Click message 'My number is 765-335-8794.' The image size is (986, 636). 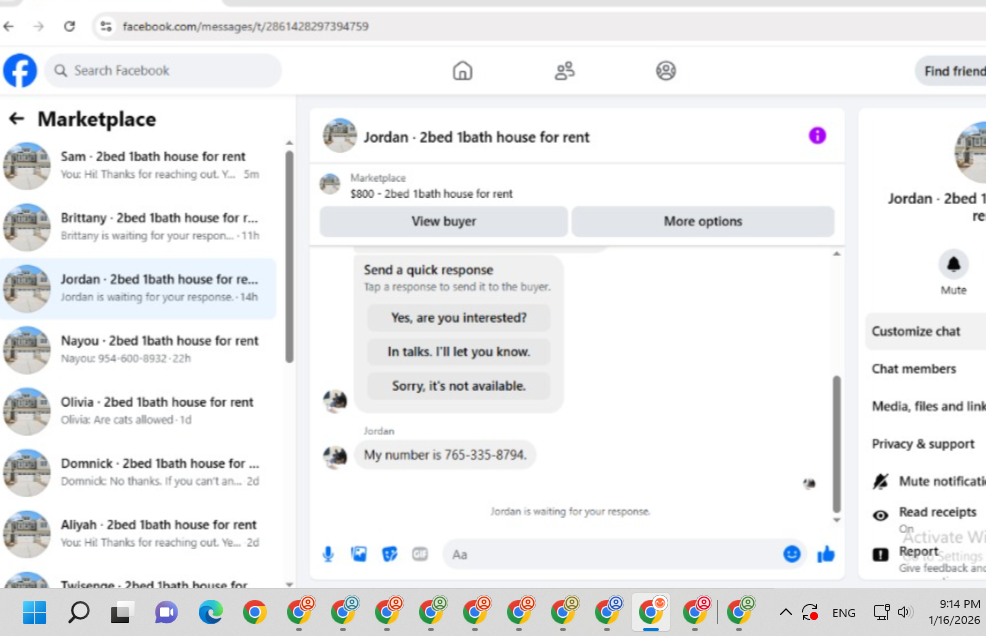point(445,455)
